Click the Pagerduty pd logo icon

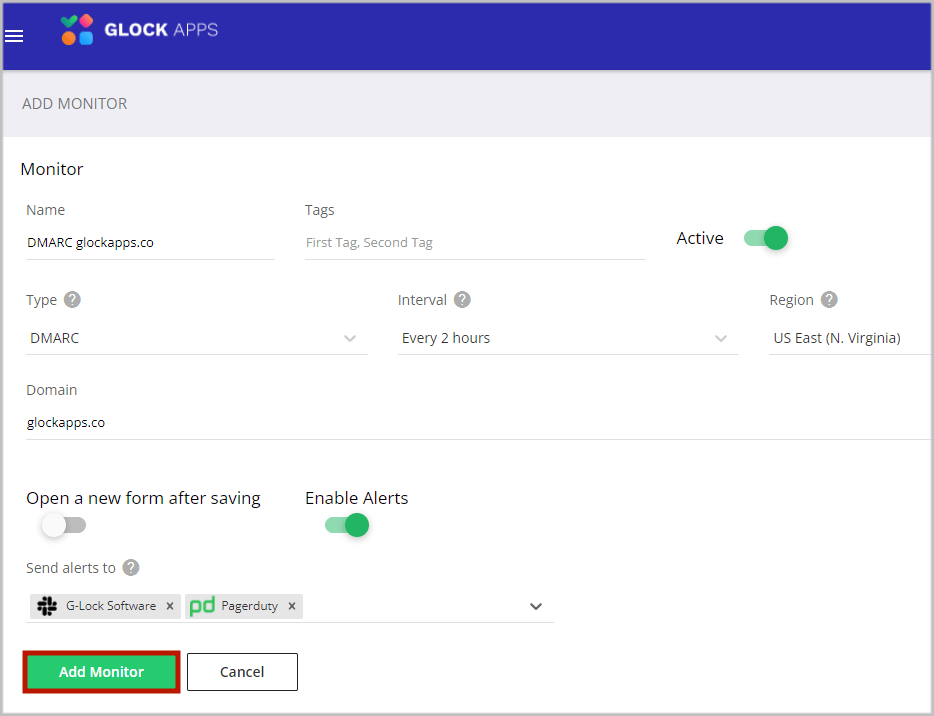(202, 606)
